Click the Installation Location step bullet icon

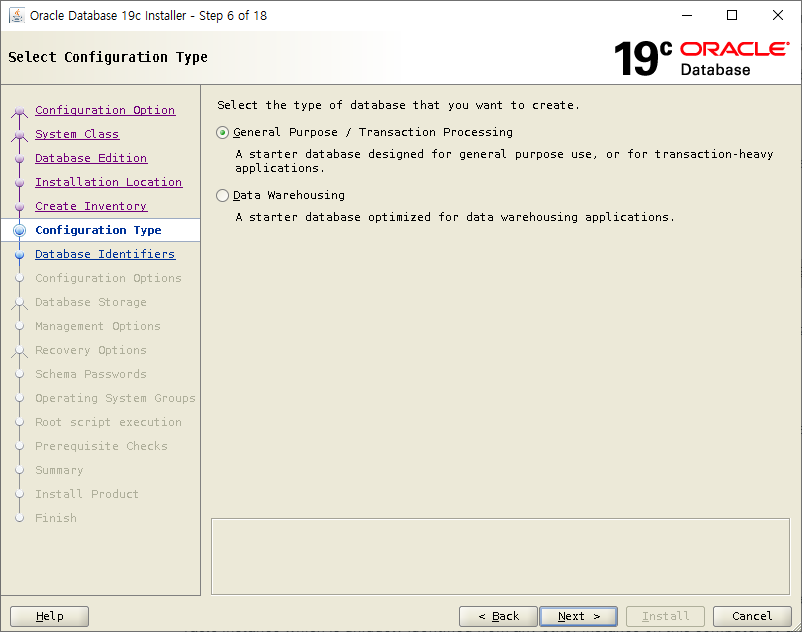coord(19,183)
